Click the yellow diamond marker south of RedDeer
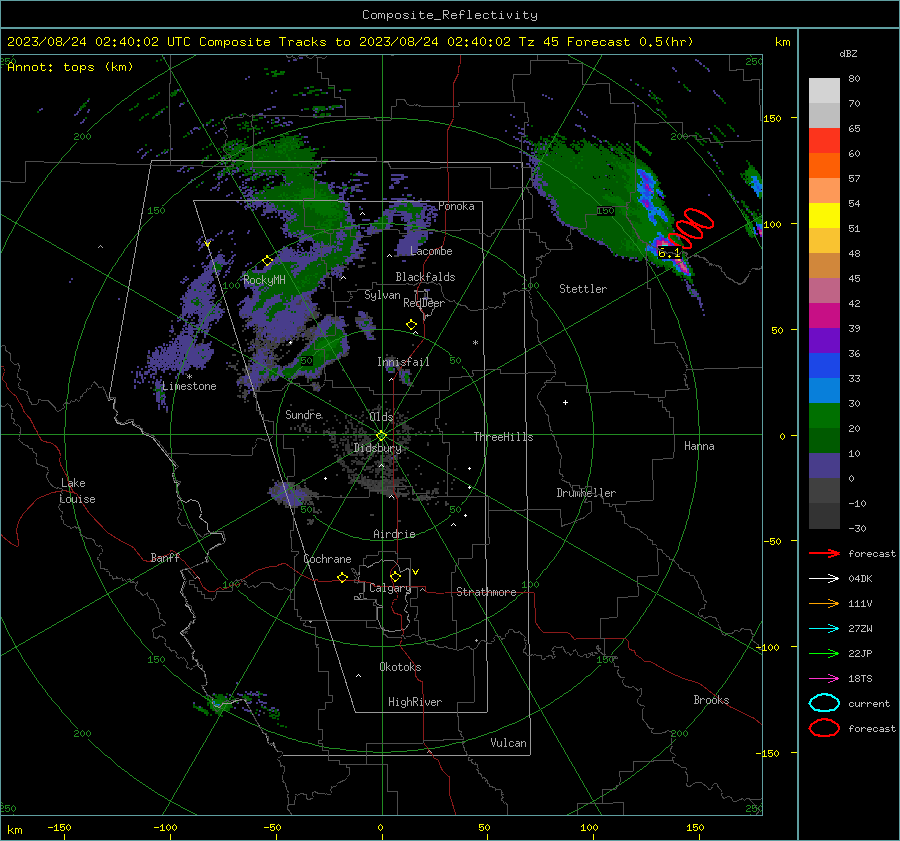900x841 pixels. (x=412, y=325)
